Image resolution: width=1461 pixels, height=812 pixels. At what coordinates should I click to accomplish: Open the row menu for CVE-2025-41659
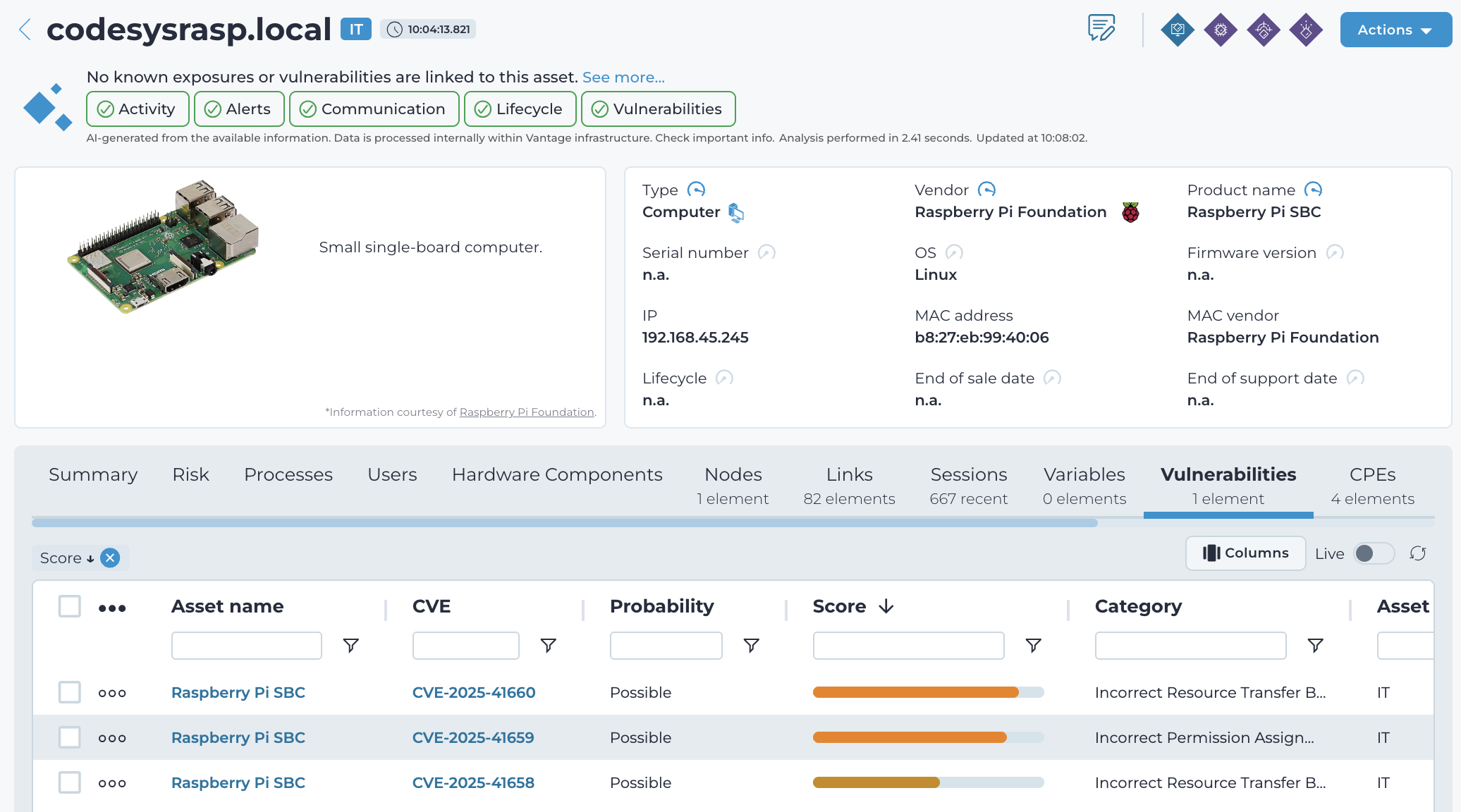pos(112,738)
